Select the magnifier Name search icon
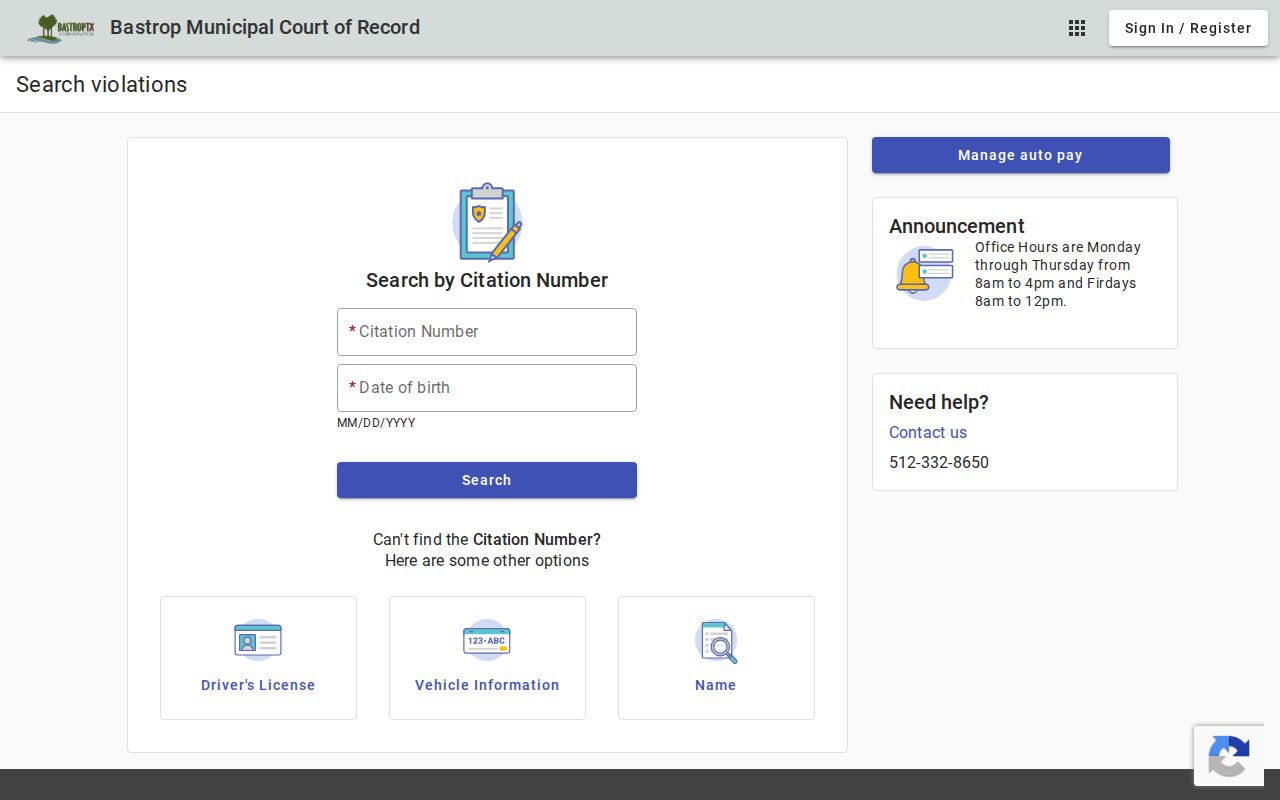The width and height of the screenshot is (1280, 800). (716, 641)
